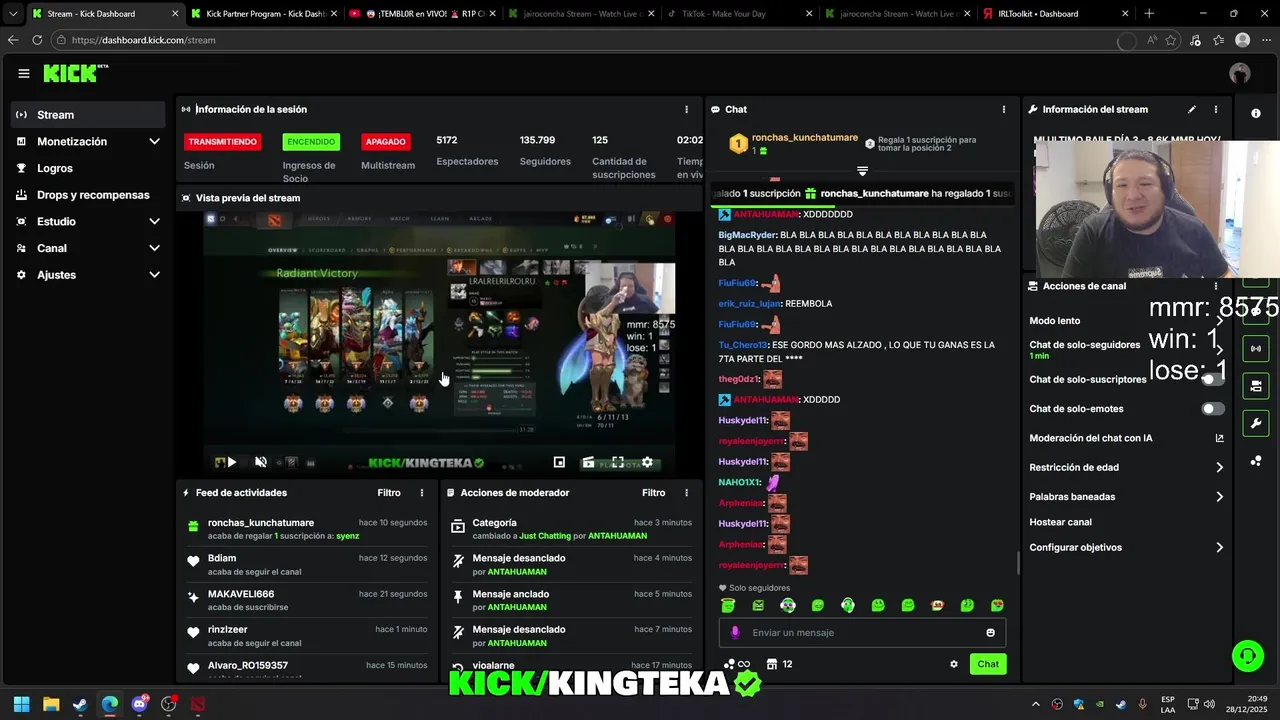Open Steam from the taskbar
Image resolution: width=1280 pixels, height=720 pixels.
[x=80, y=704]
